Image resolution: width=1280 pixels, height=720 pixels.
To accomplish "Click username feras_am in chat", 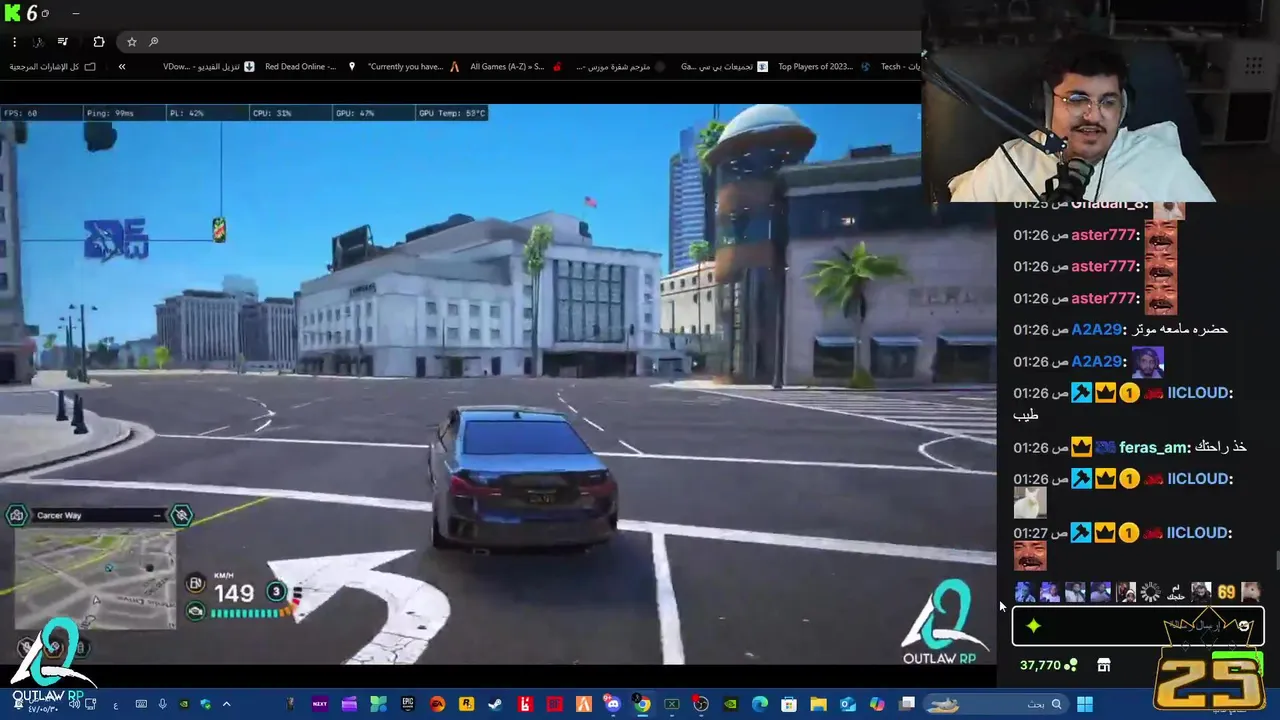I will 1154,447.
